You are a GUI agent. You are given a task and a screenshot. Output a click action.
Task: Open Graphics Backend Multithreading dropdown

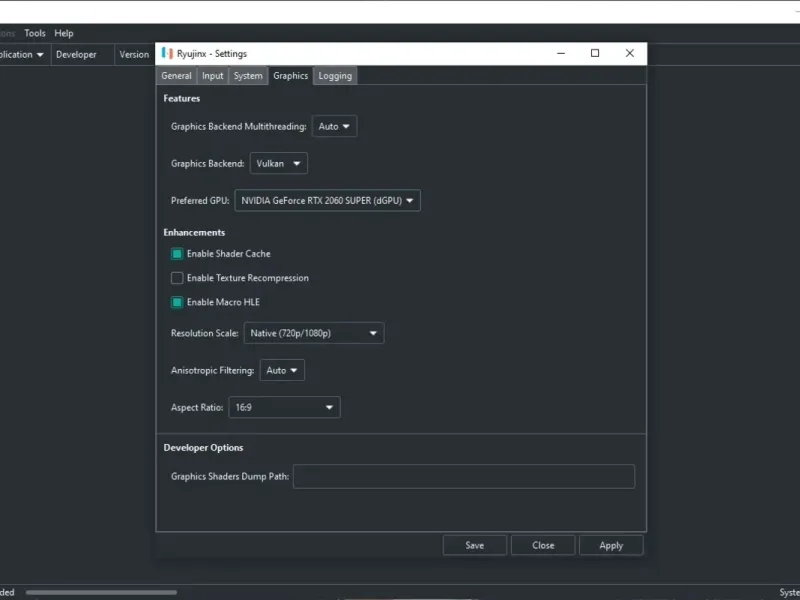tap(334, 127)
